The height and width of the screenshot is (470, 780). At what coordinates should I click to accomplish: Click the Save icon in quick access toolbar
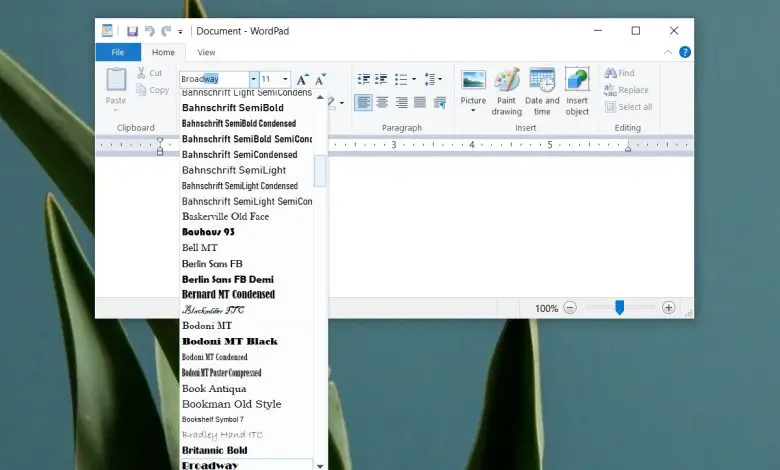[132, 31]
